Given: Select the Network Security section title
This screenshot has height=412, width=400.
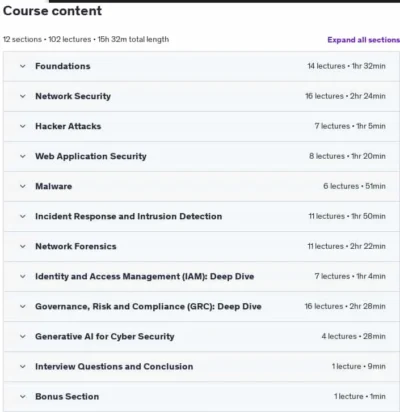Looking at the screenshot, I should [73, 96].
